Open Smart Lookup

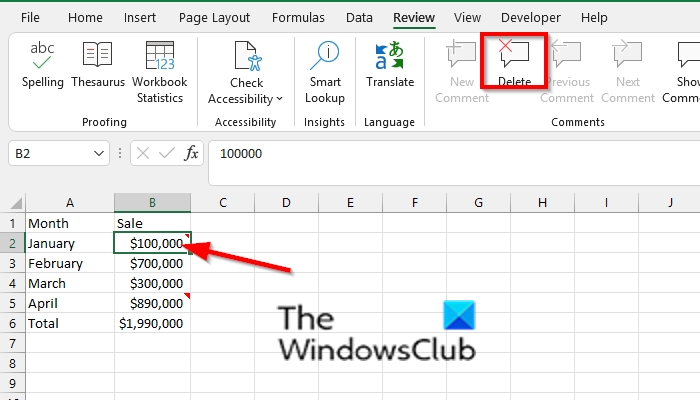tap(325, 72)
